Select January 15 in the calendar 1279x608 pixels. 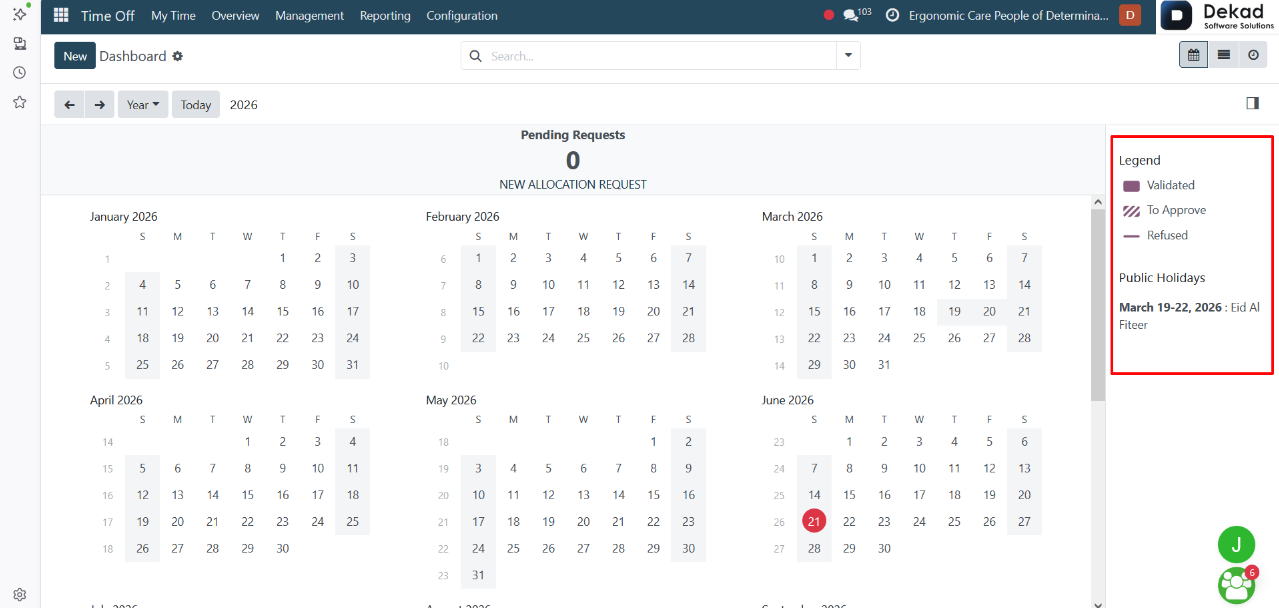coord(282,311)
